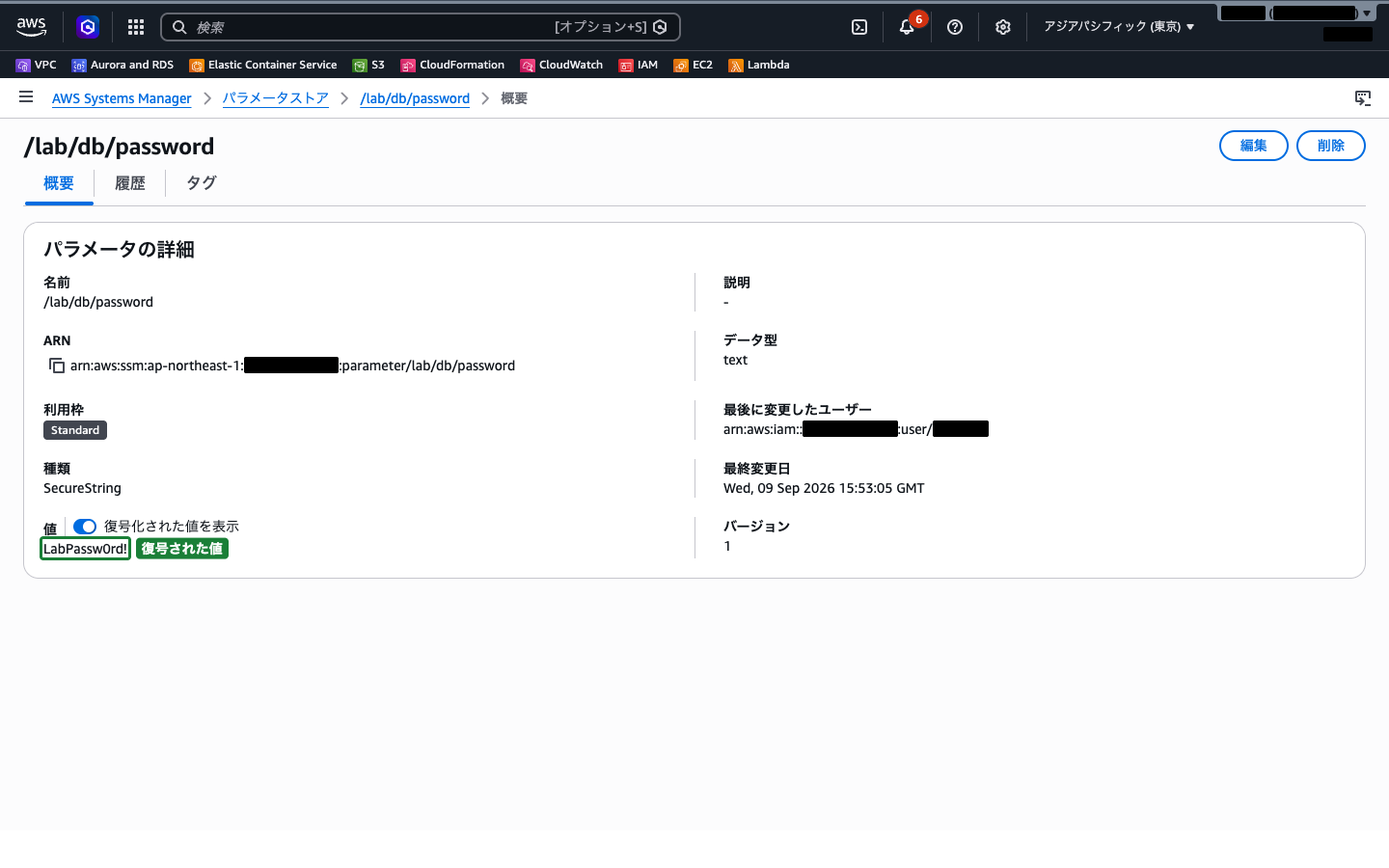Viewport: 1389px width, 868px height.
Task: Open the アジアパシフィック (東京) region dropdown
Action: point(1119,27)
